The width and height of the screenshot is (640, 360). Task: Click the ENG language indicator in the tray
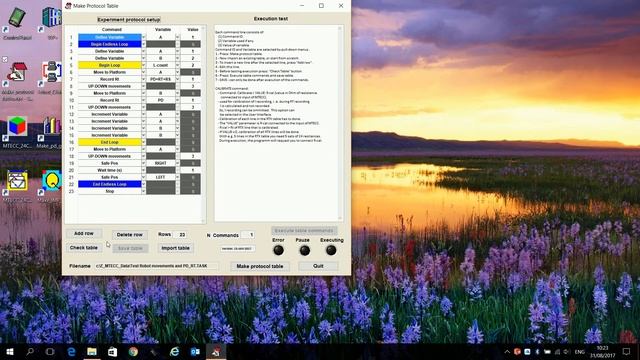coord(579,351)
